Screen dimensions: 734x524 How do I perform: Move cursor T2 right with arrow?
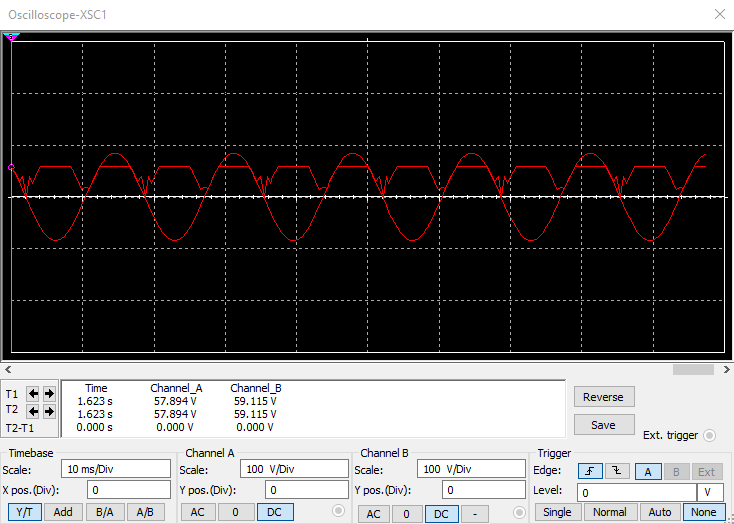click(x=49, y=412)
